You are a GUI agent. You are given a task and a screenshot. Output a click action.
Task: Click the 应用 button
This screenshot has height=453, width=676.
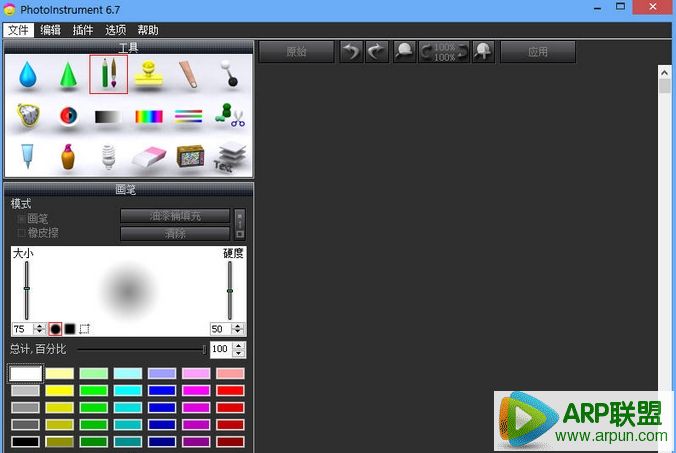point(538,52)
